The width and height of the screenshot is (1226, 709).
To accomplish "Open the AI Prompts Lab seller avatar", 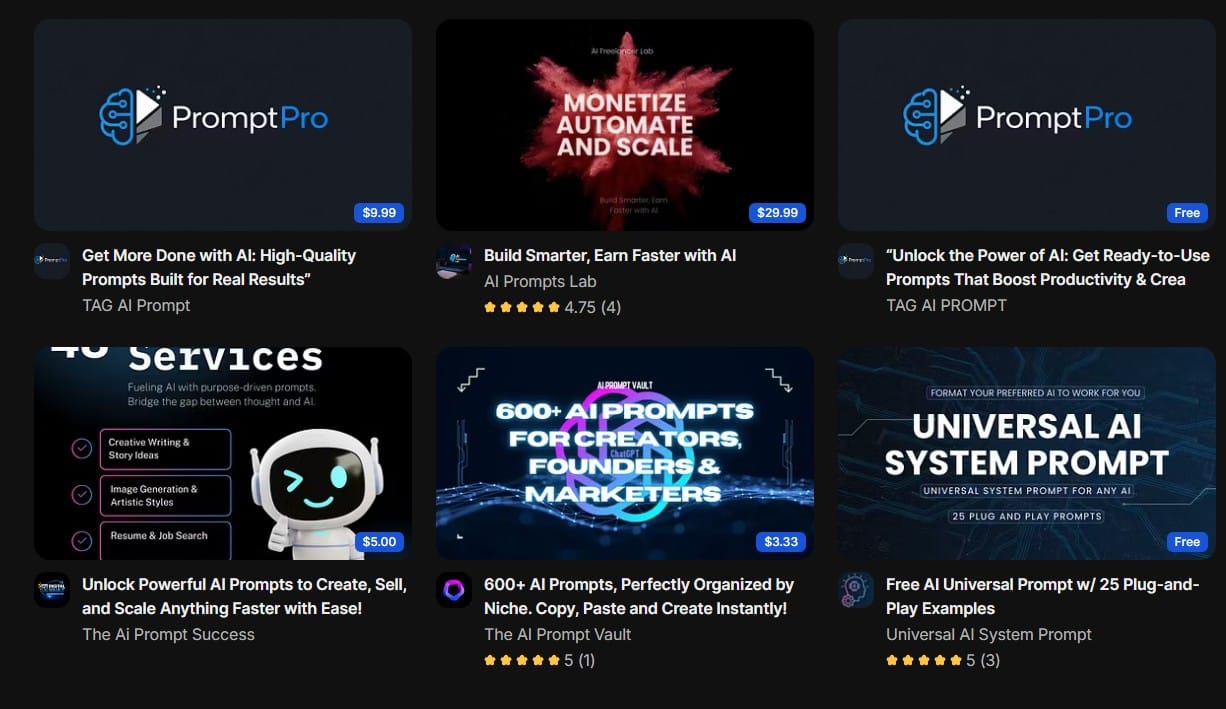I will pos(454,261).
